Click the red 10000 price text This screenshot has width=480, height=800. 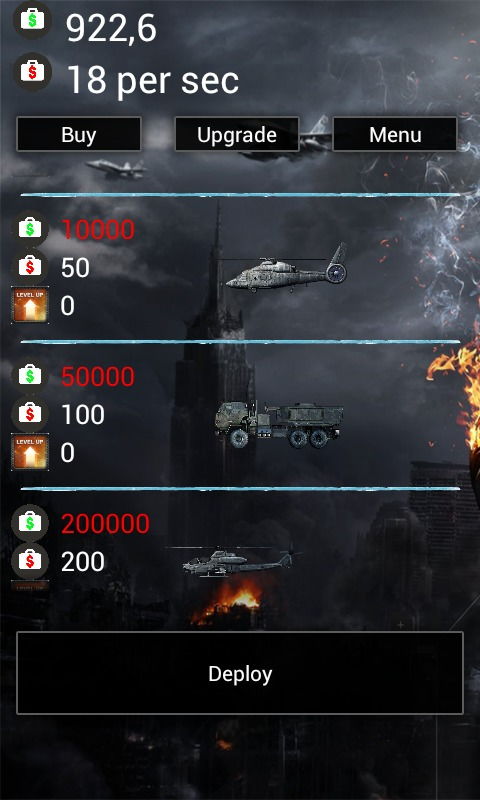[98, 230]
